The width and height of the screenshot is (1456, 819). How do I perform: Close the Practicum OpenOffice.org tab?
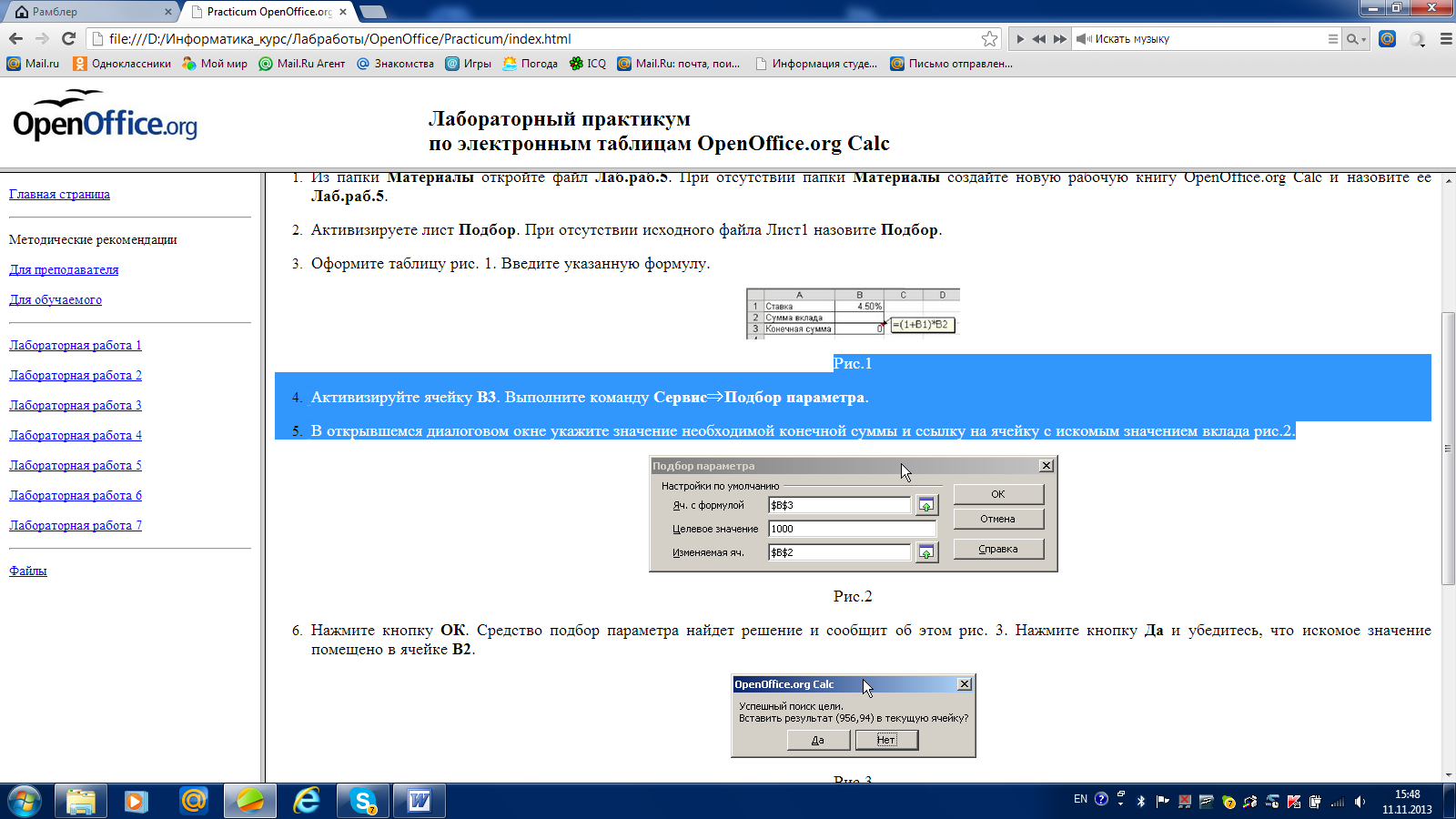pos(343,12)
